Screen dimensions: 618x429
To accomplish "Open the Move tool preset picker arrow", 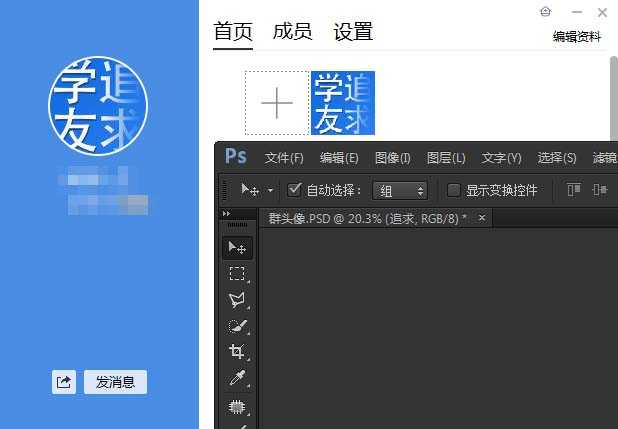I will pyautogui.click(x=270, y=190).
